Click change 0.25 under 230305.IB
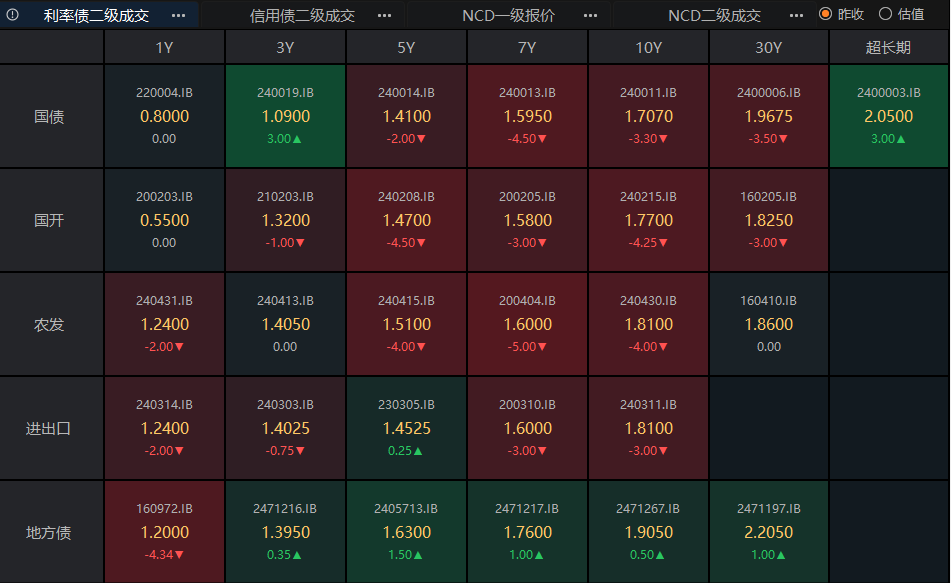The height and width of the screenshot is (583, 951). (x=405, y=451)
